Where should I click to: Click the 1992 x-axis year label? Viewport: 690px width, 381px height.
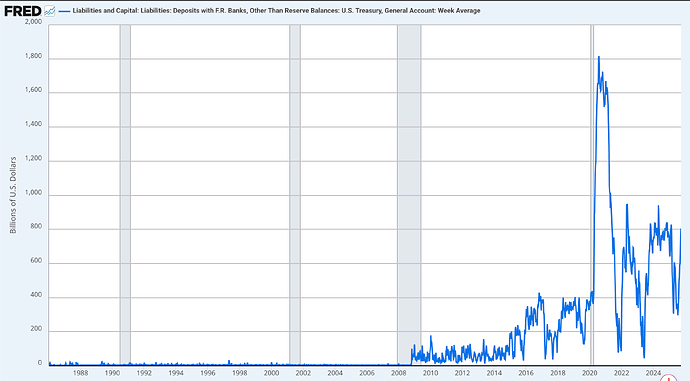(144, 373)
